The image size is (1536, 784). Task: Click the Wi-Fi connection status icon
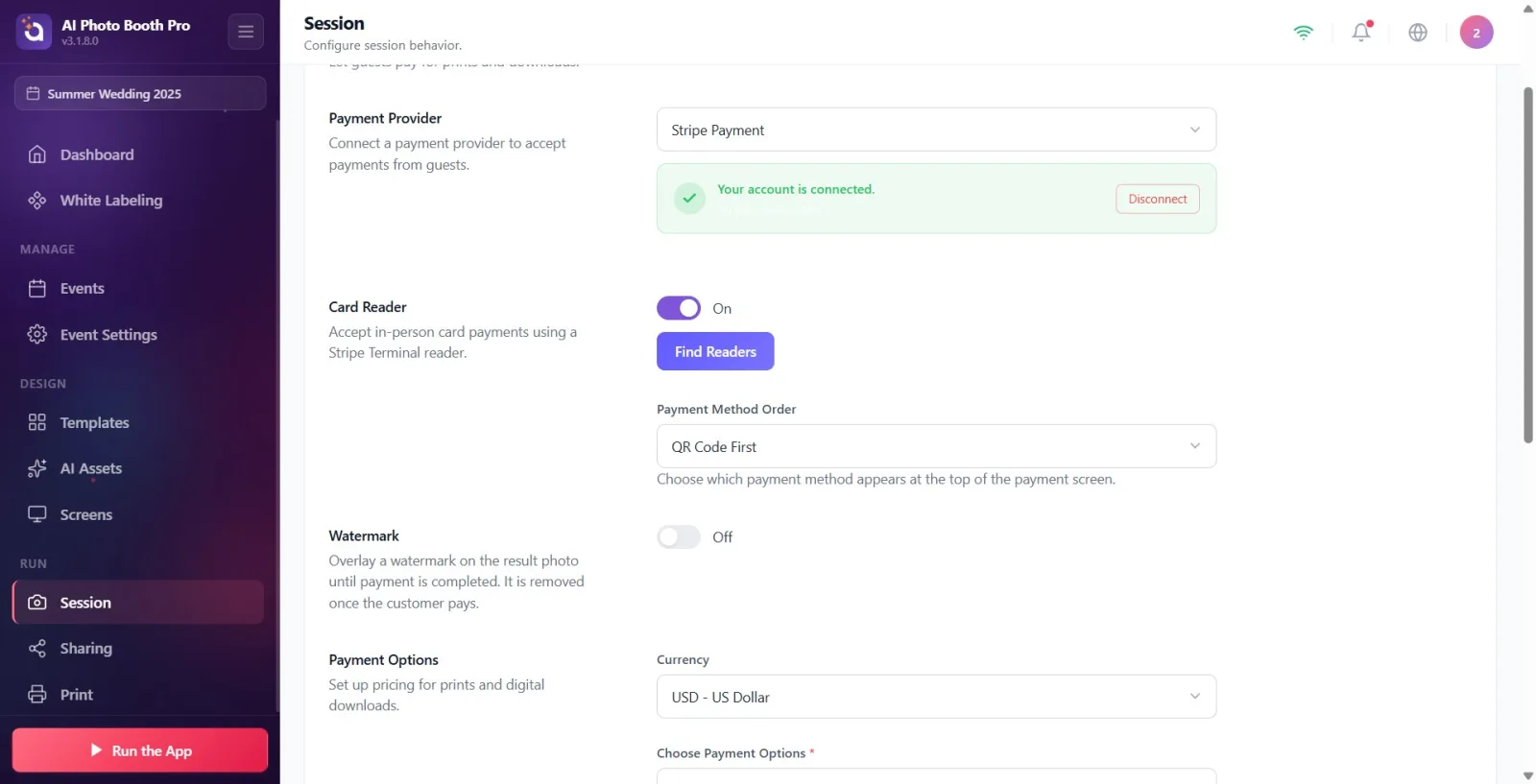[x=1303, y=32]
